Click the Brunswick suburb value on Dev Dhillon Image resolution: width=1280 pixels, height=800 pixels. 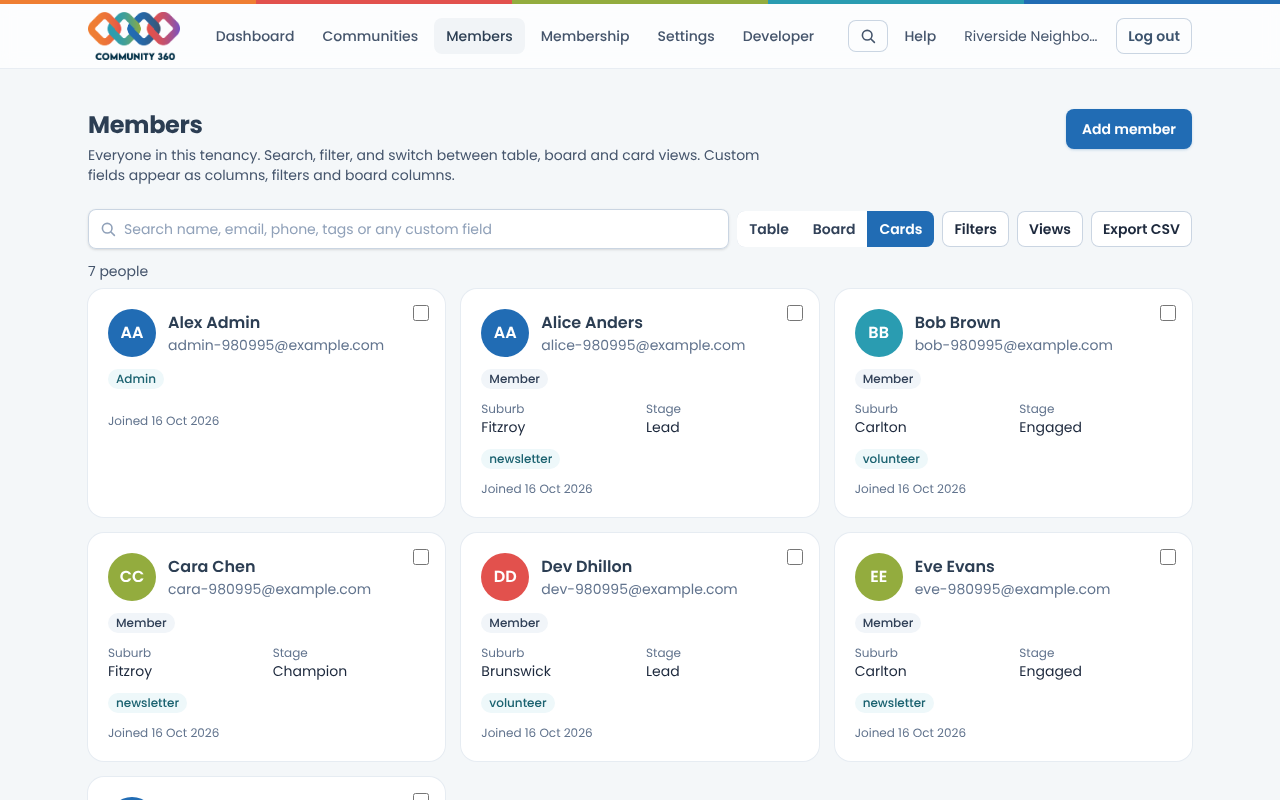click(x=516, y=671)
